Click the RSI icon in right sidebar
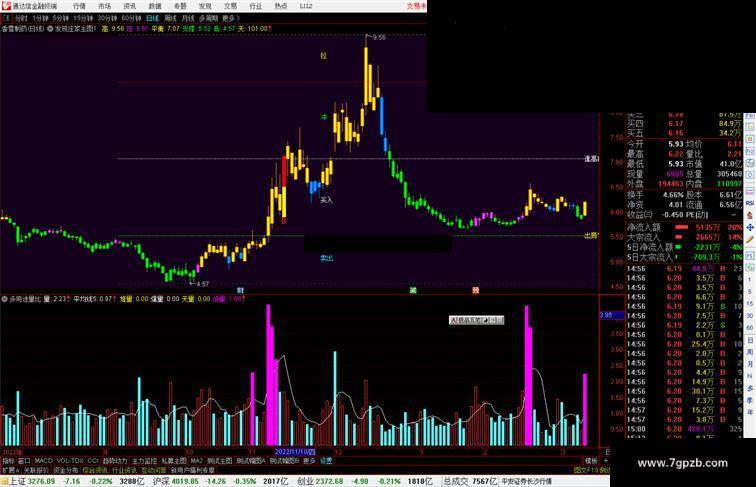Screen dimensions: 756x487 click(750, 203)
